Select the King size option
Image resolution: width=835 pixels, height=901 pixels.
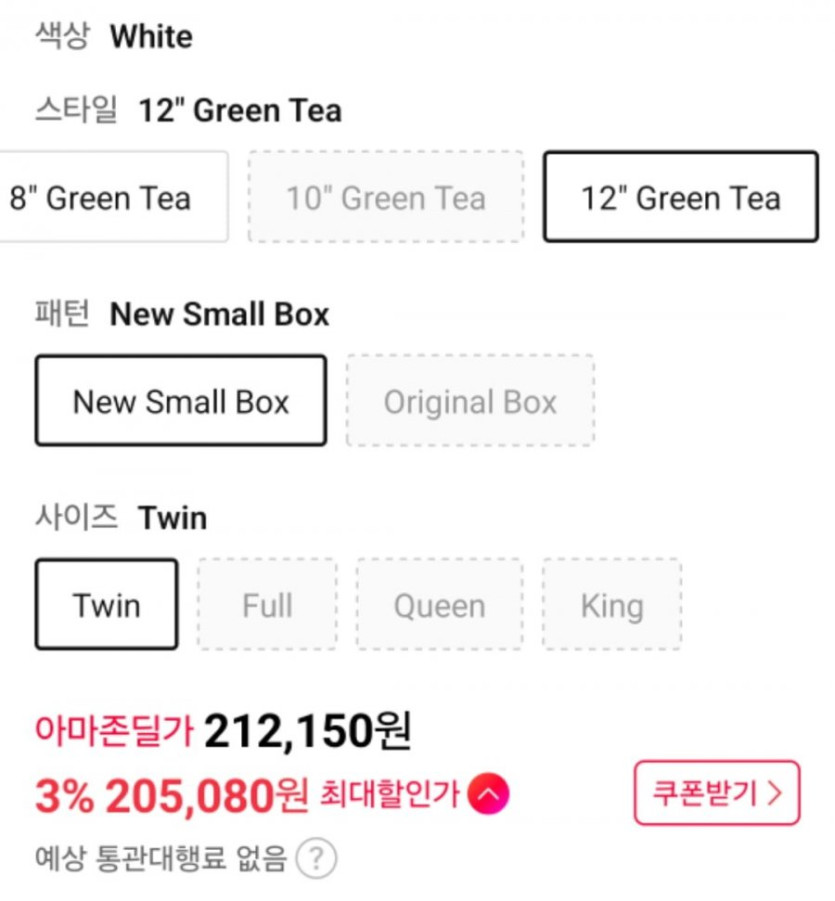[x=611, y=605]
